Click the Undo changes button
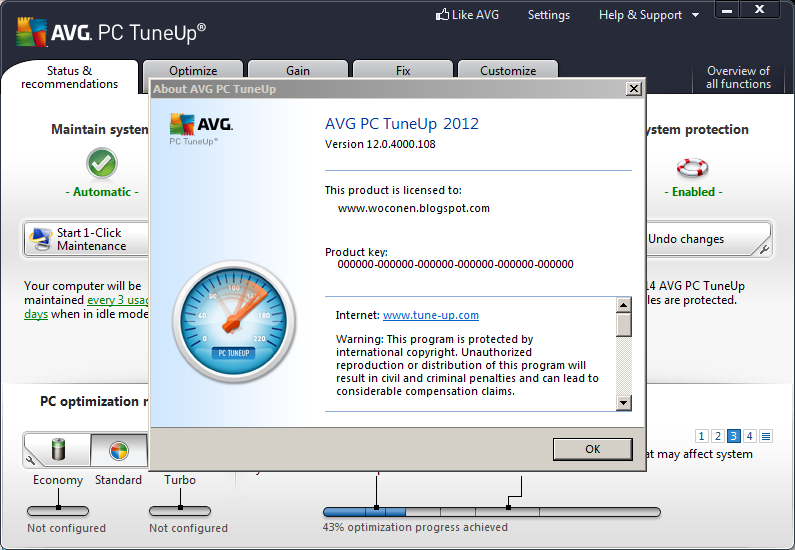 point(709,239)
